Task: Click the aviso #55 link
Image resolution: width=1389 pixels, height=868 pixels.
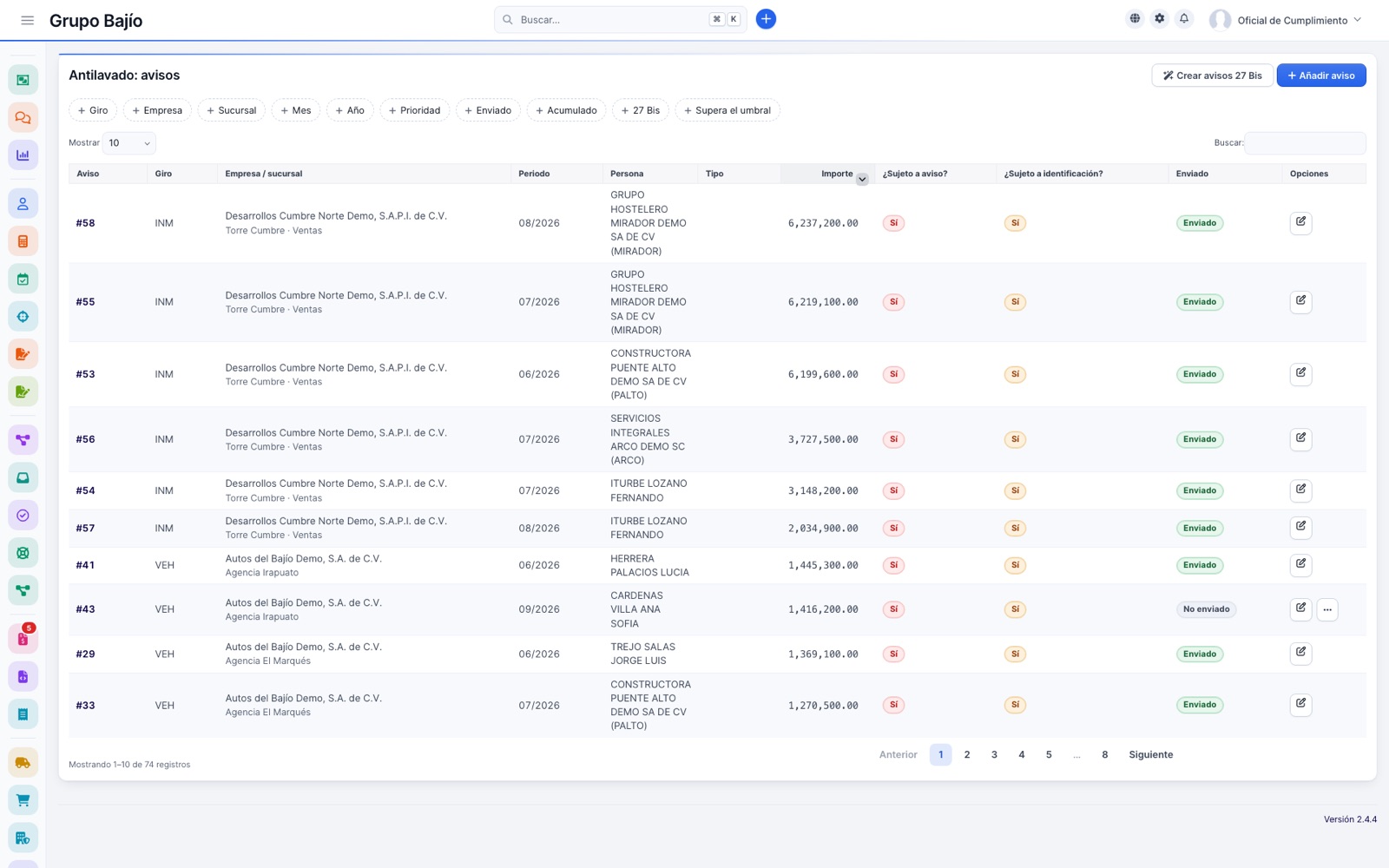Action: pos(85,302)
